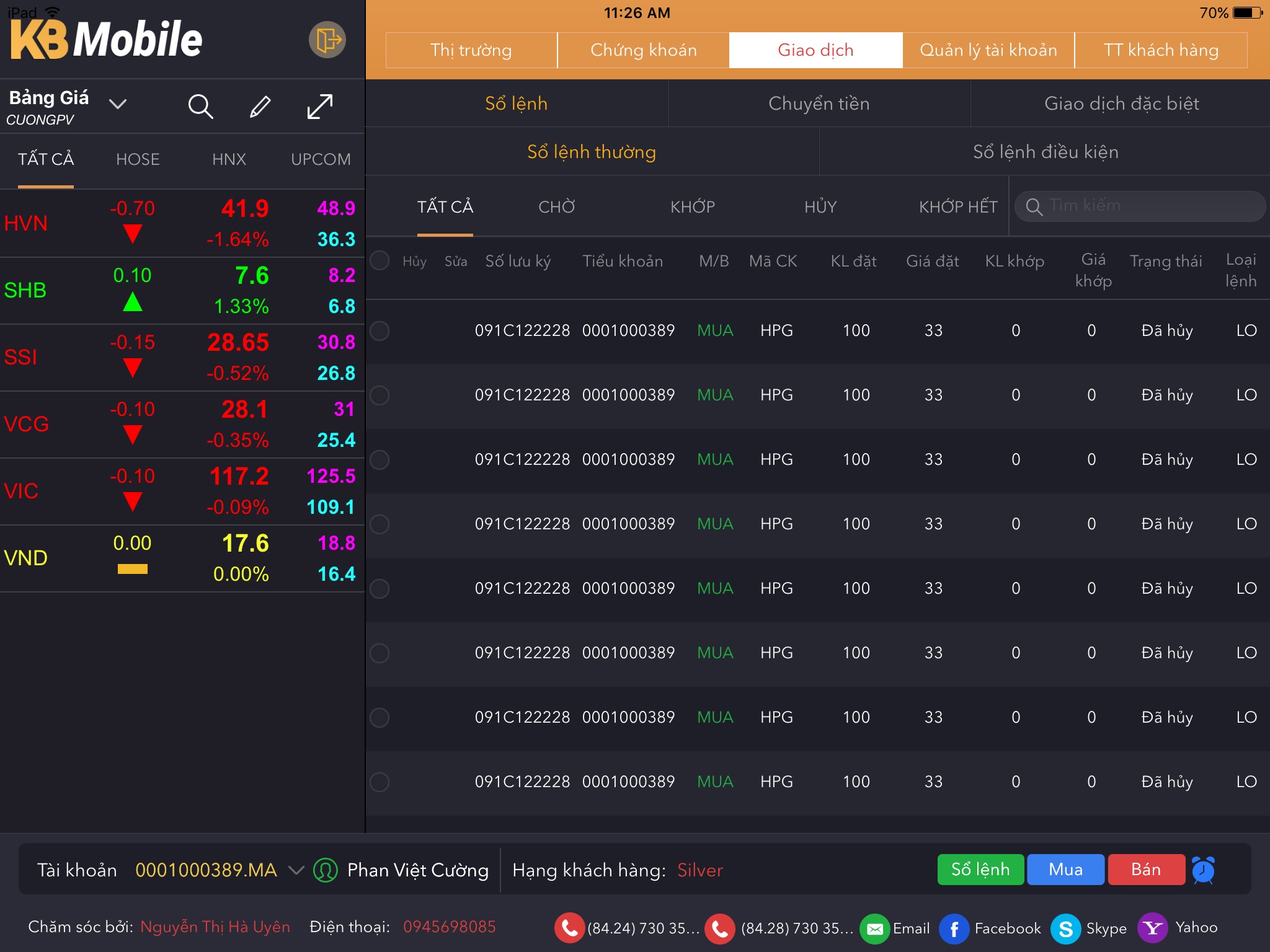
Task: Tap red phone icon for (84.24) number
Action: [x=569, y=928]
